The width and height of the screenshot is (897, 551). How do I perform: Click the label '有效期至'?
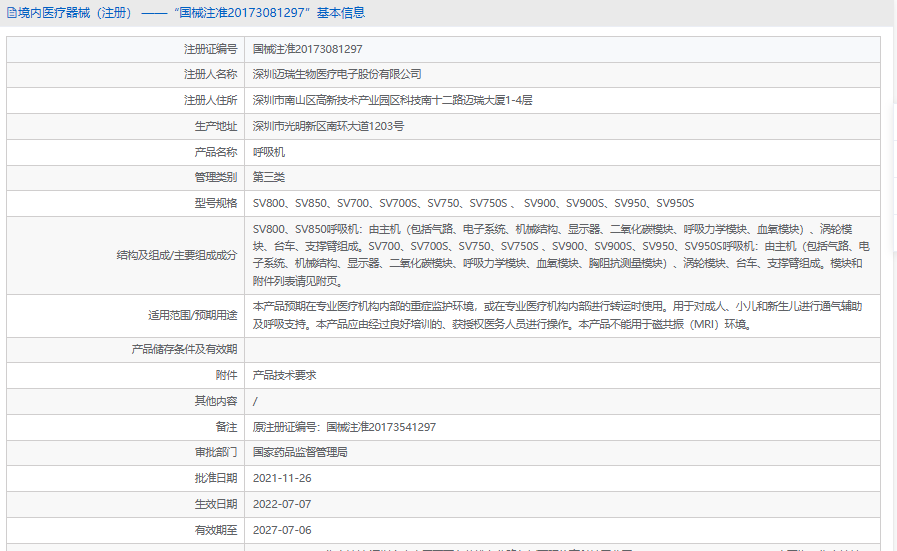216,530
